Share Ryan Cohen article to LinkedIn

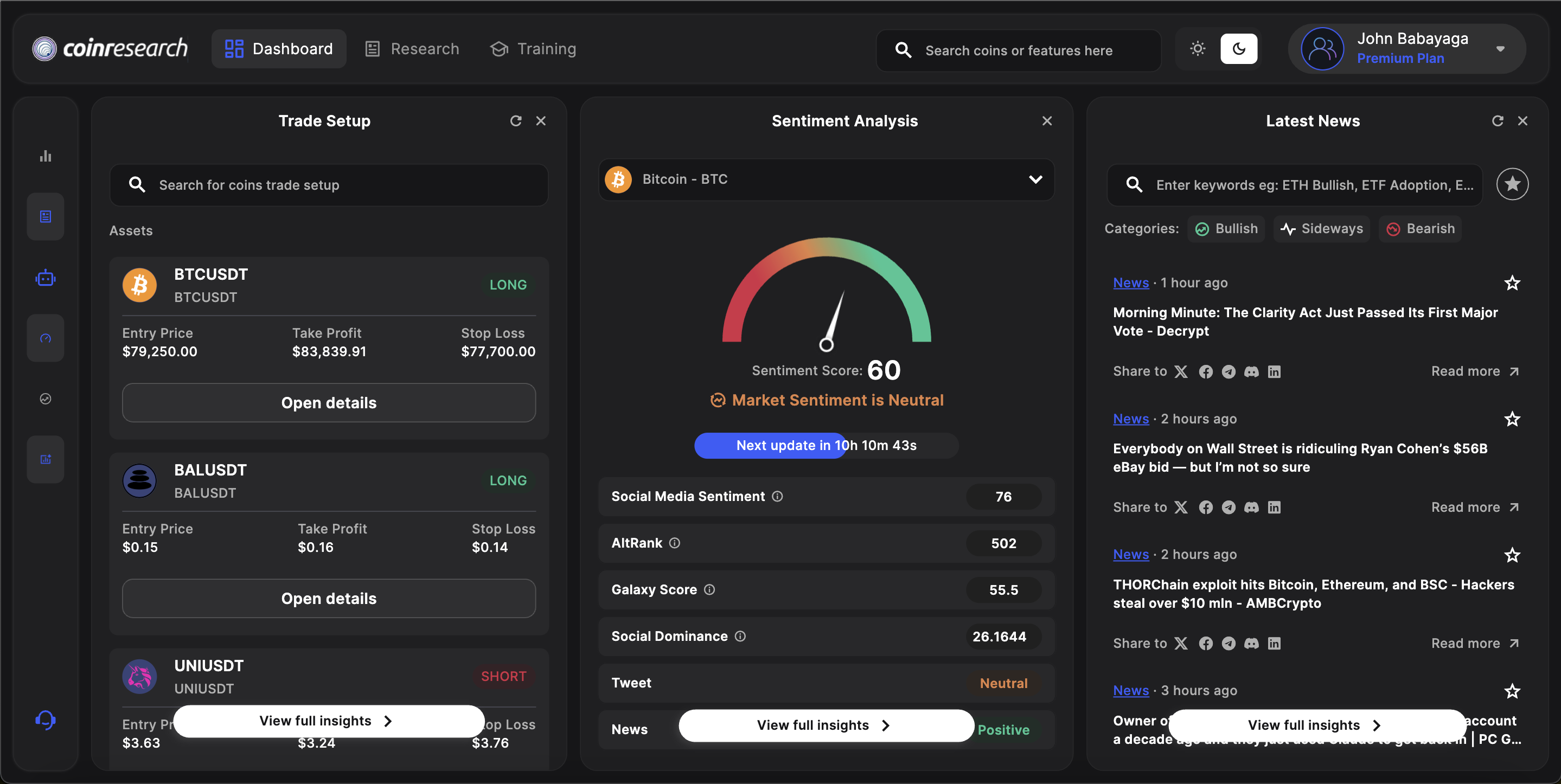(x=1275, y=507)
